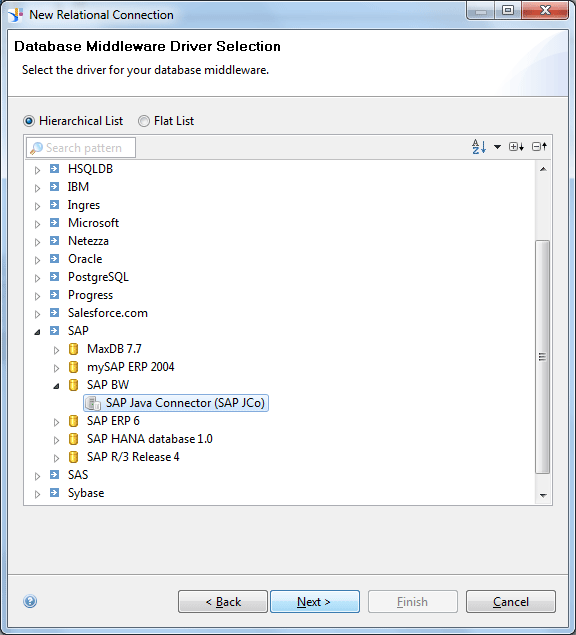
Task: Select the PostgreSQL tree item
Action: point(98,277)
